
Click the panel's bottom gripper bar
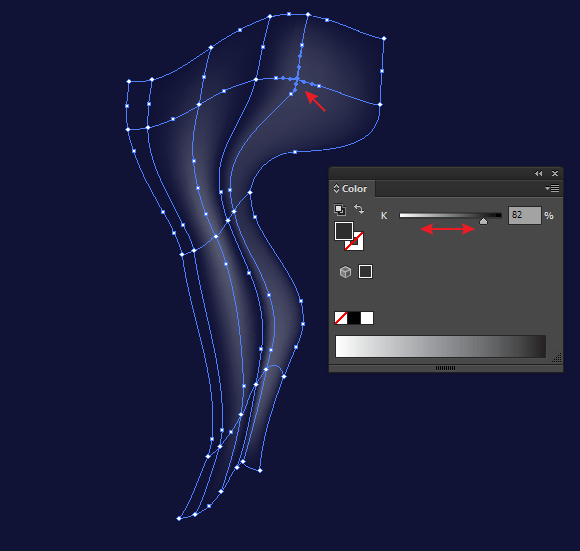446,368
